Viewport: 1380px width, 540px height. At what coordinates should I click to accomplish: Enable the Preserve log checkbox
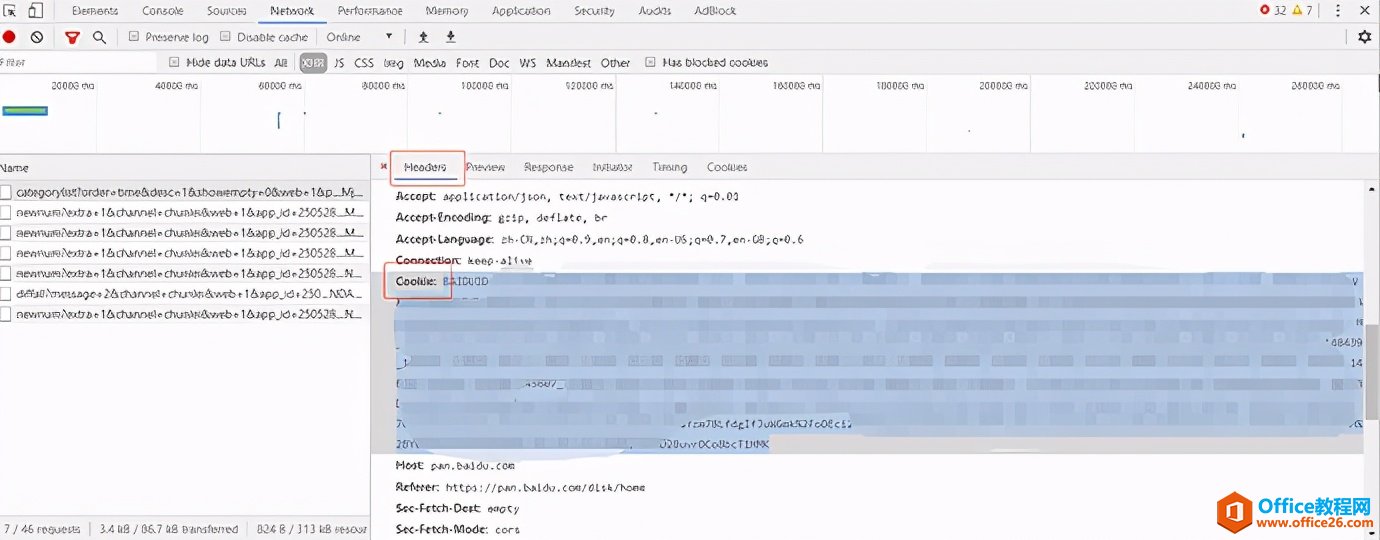134,37
